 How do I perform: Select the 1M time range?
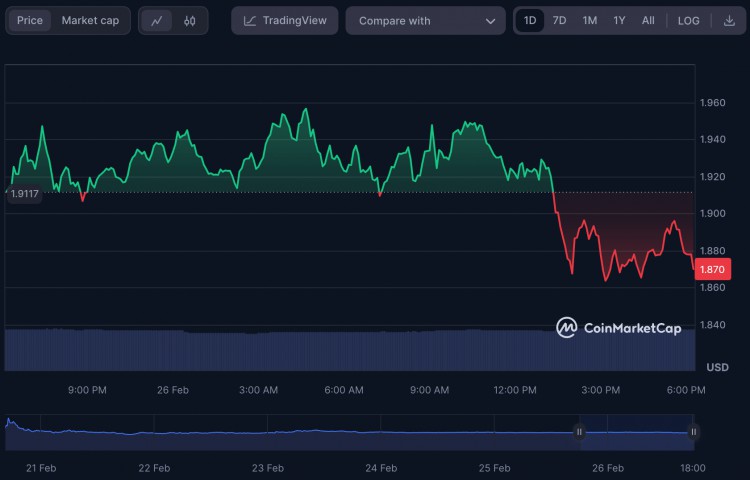pos(589,21)
